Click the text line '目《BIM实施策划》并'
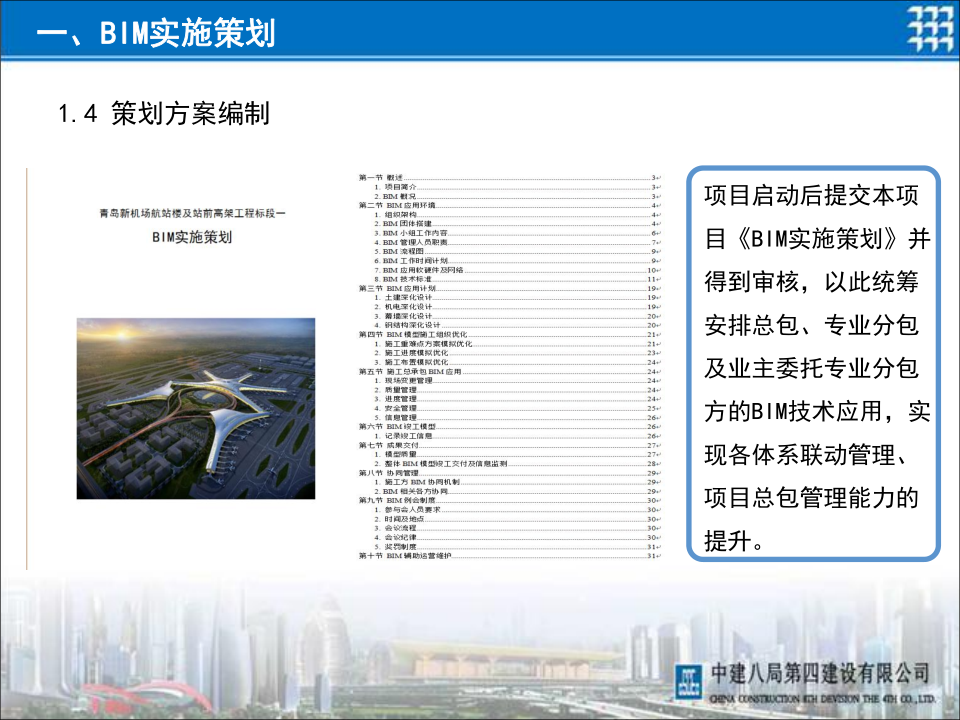 click(x=818, y=239)
